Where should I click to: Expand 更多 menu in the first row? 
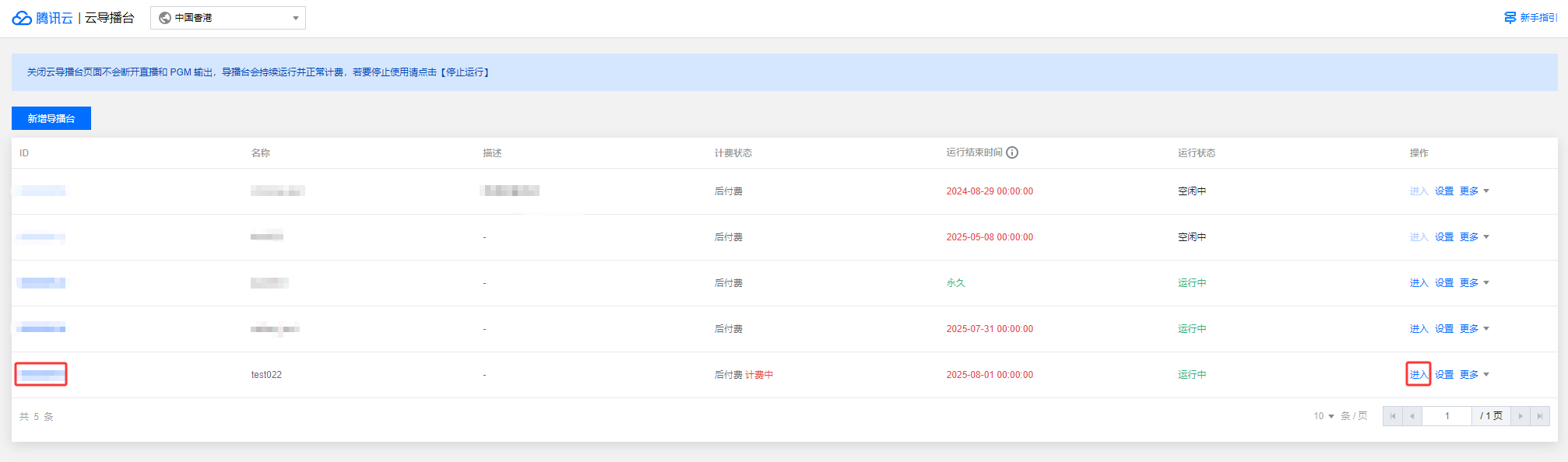(x=1474, y=191)
